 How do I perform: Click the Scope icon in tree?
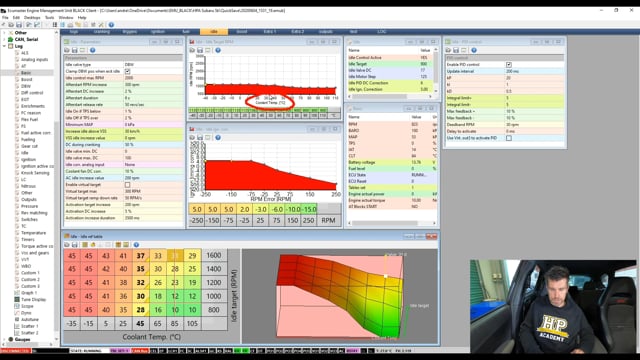(17, 306)
